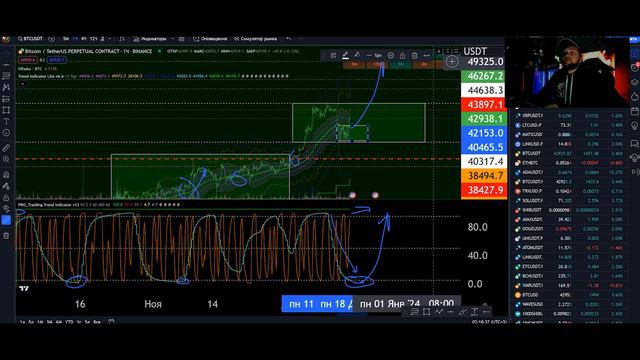
Task: Click the 46267.2 green price label
Action: pos(483,76)
